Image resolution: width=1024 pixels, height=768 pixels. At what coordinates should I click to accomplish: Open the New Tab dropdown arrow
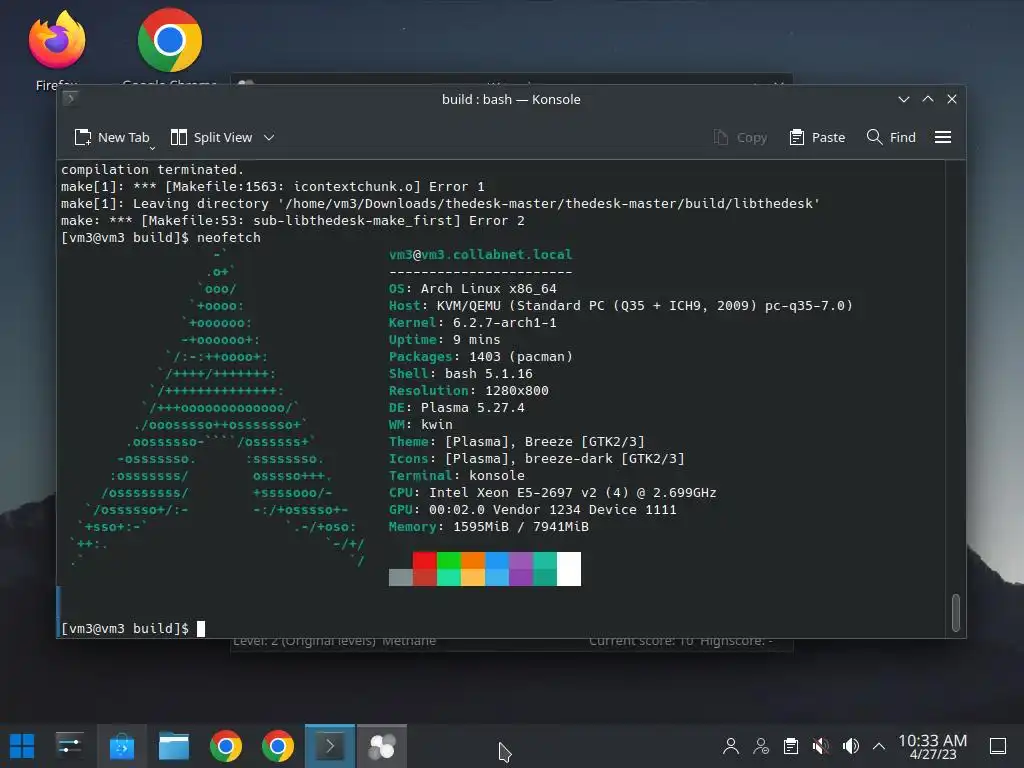[x=152, y=148]
